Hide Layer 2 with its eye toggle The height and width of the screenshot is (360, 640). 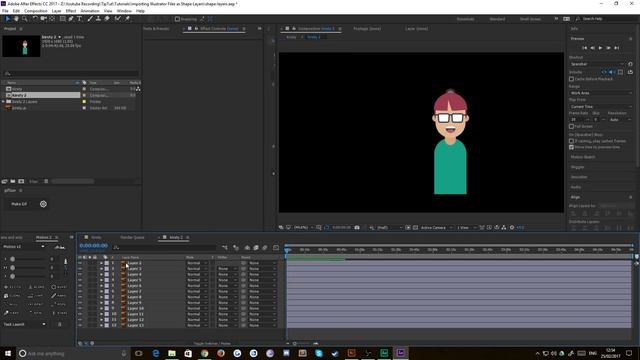80,263
